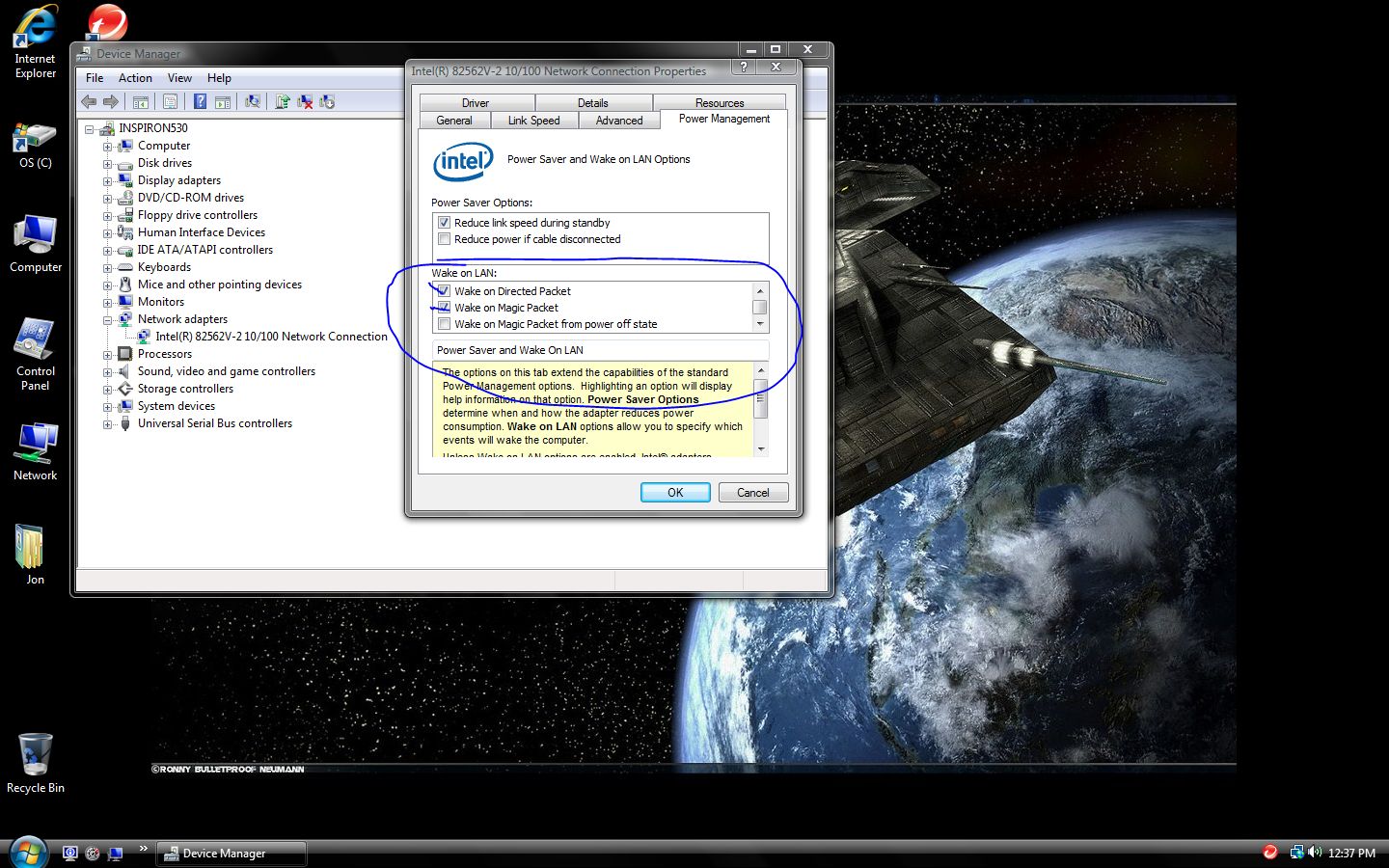Click the gauge icon in quick launch

coord(93,853)
